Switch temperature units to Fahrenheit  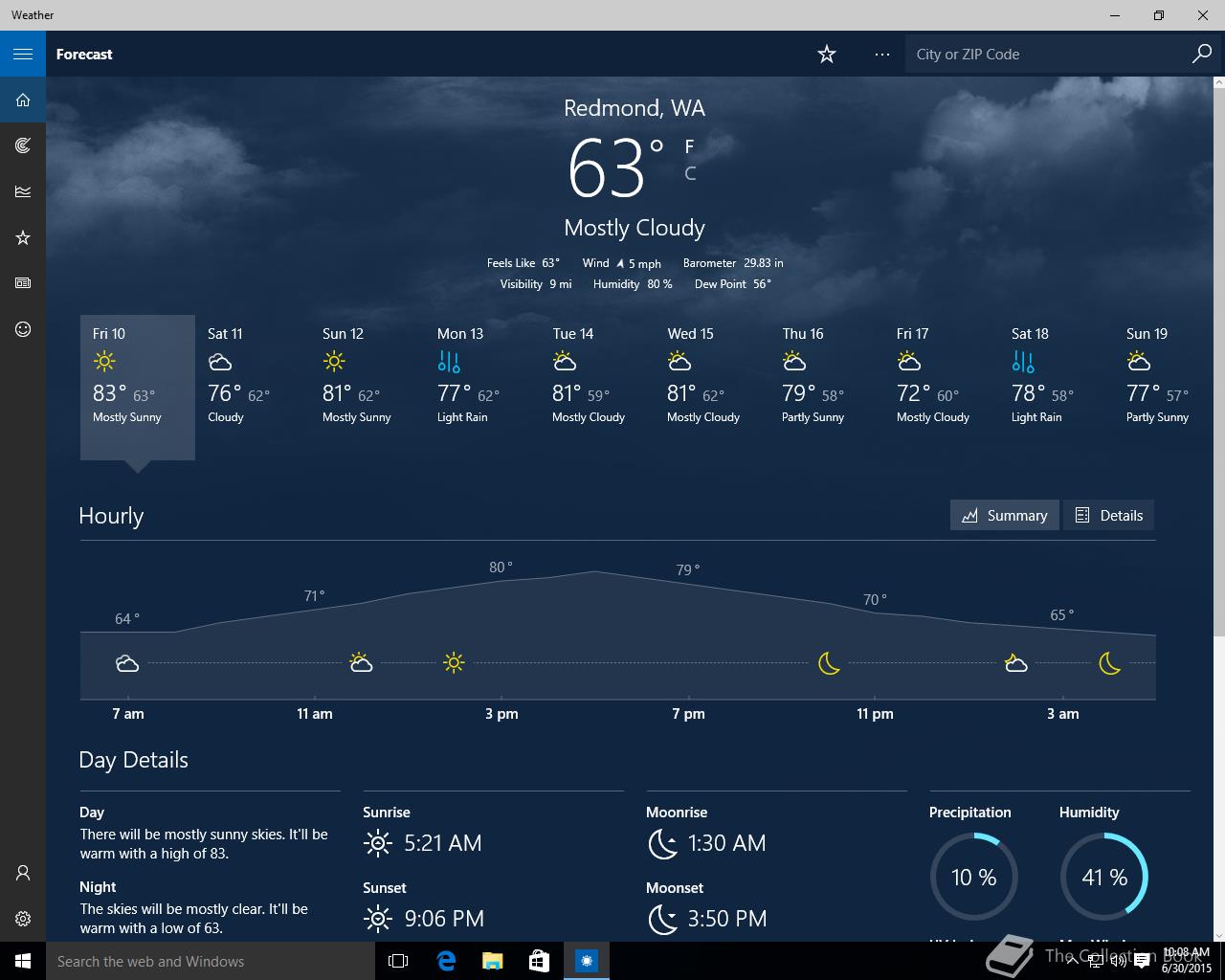(x=689, y=146)
